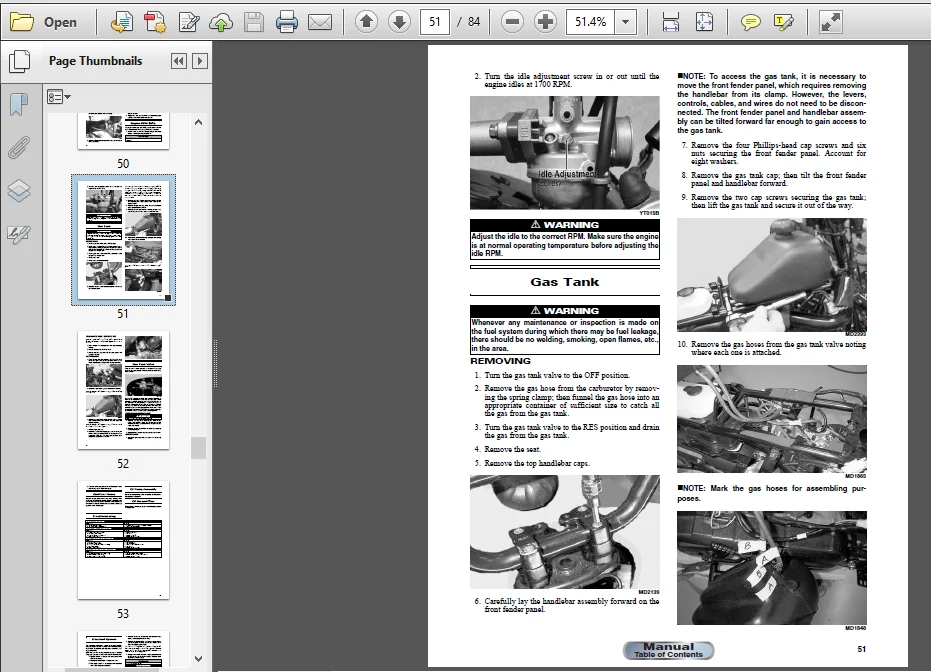The height and width of the screenshot is (672, 931).
Task: Select the page 51 thumbnail
Action: pos(124,240)
